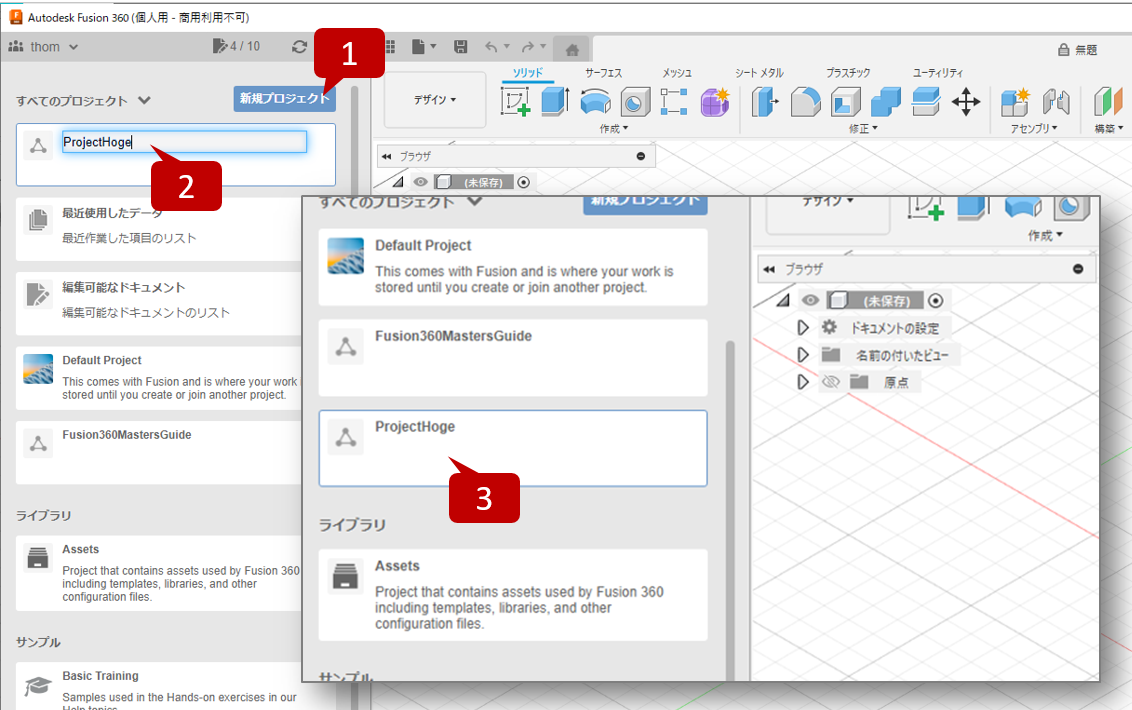This screenshot has height=710, width=1132.
Task: Switch to the プラスチック tab
Action: 848,73
